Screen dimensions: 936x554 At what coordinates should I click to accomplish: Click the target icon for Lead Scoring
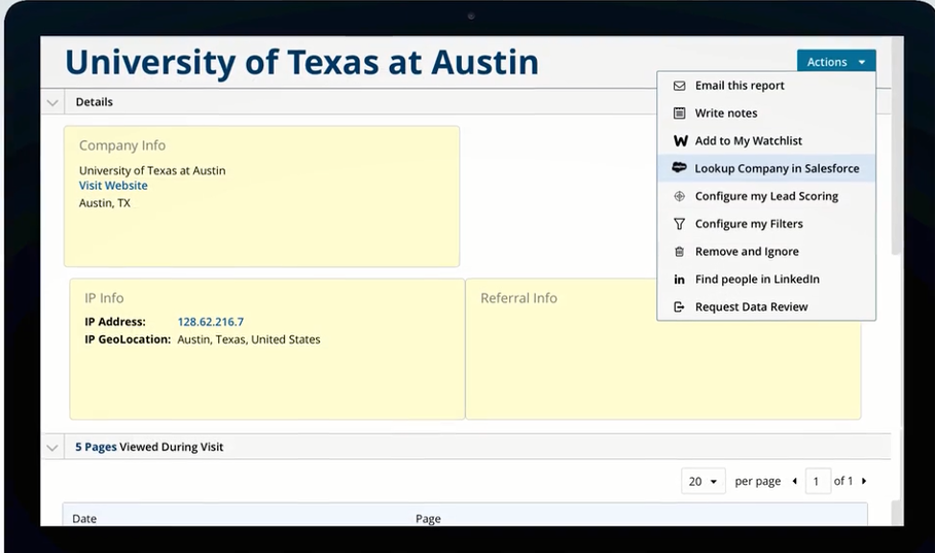pyautogui.click(x=679, y=196)
